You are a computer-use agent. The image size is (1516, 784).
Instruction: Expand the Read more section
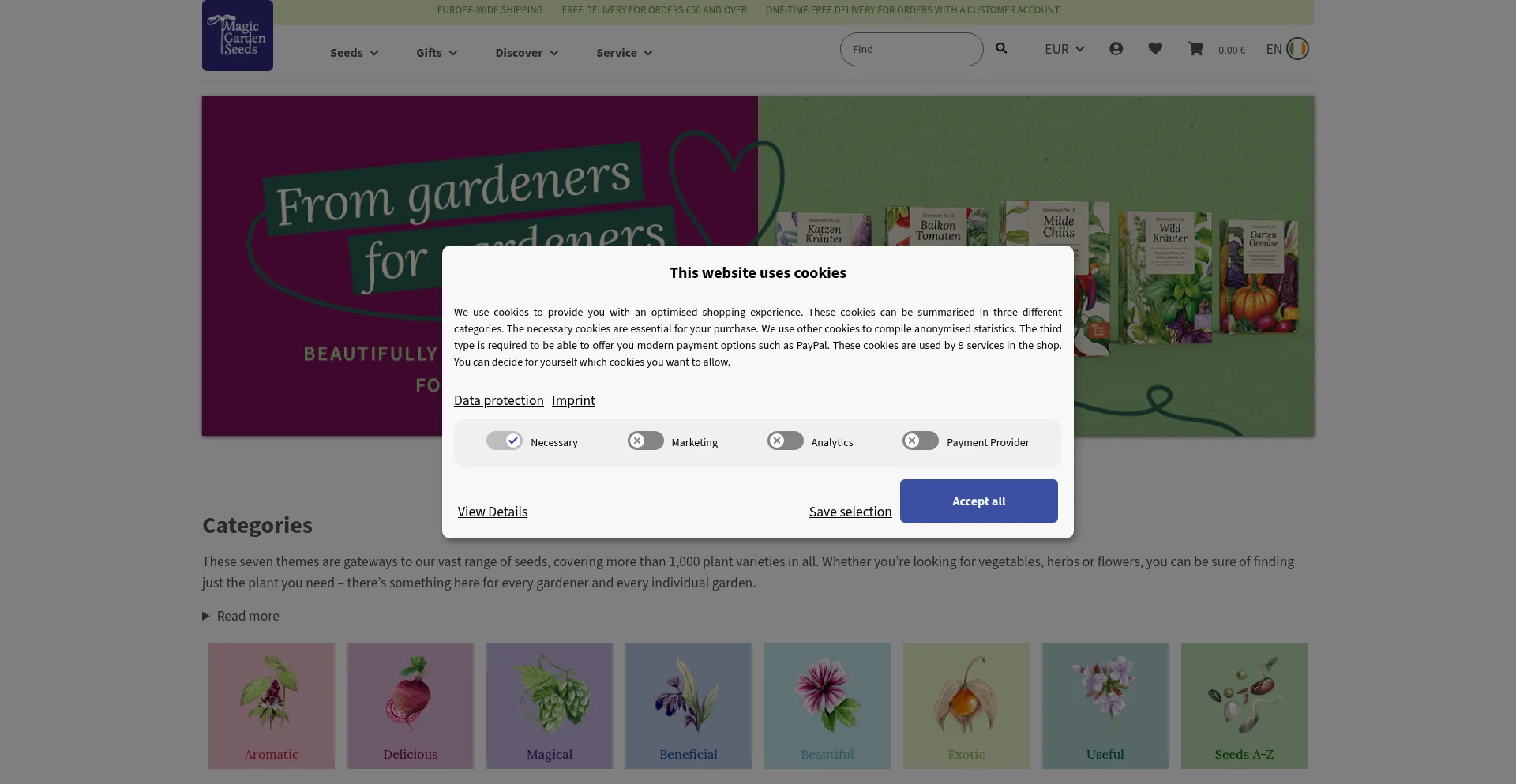pos(240,616)
